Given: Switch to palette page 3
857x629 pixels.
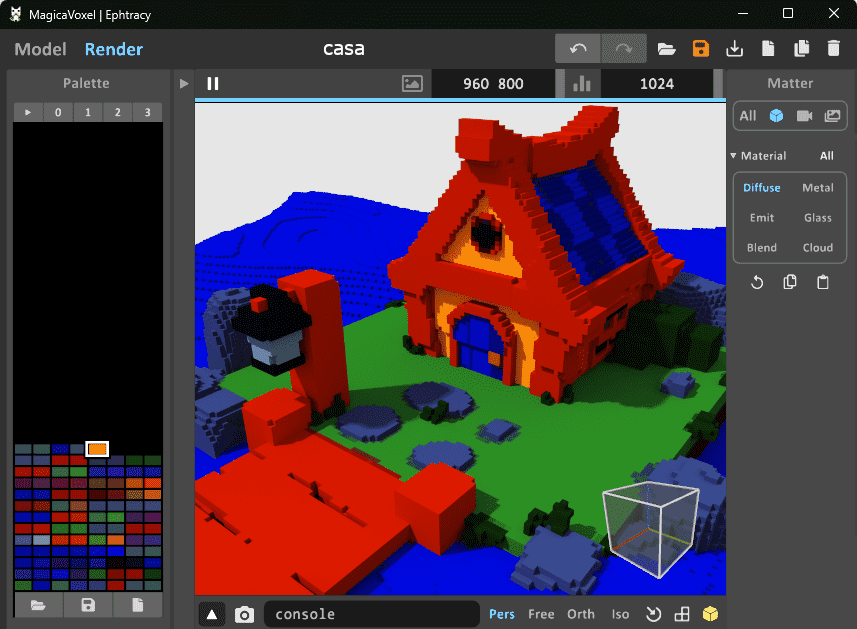Looking at the screenshot, I should [147, 113].
